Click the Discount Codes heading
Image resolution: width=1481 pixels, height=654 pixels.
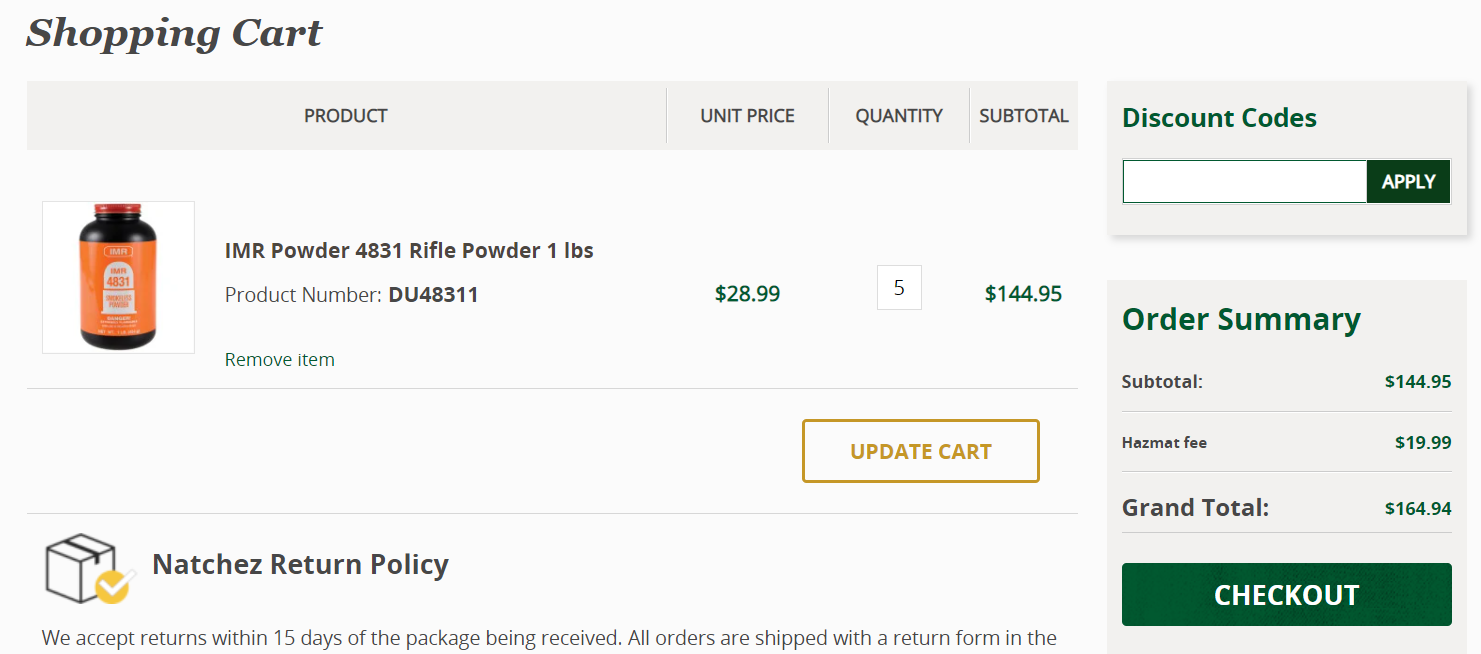click(1219, 118)
